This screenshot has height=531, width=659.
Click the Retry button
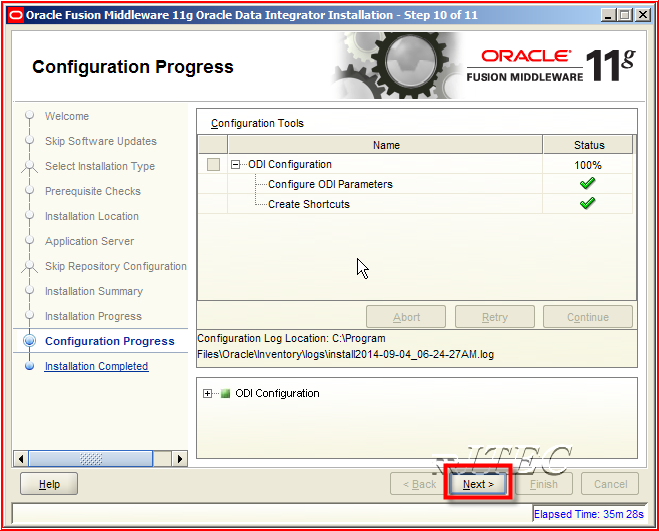[495, 317]
